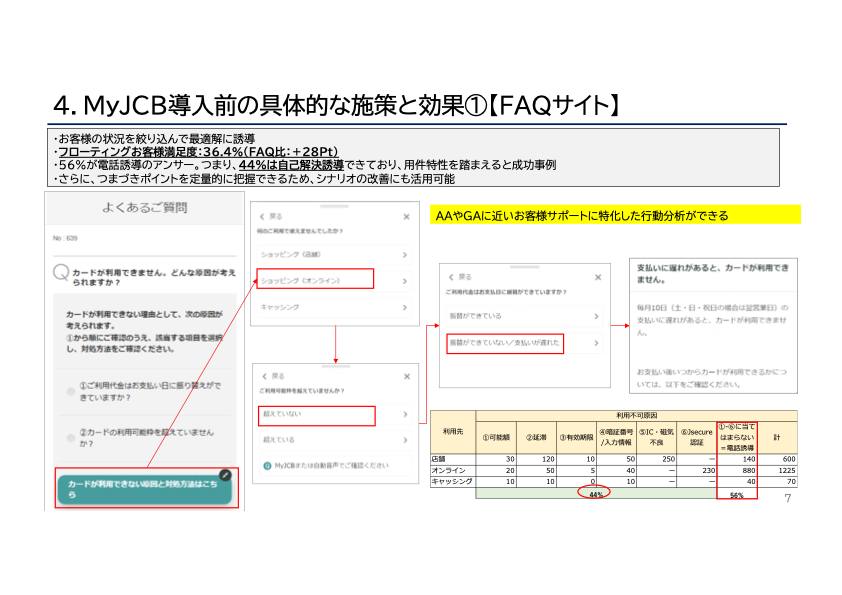Expand chevron on ショッピング(店舗) row

405,255
